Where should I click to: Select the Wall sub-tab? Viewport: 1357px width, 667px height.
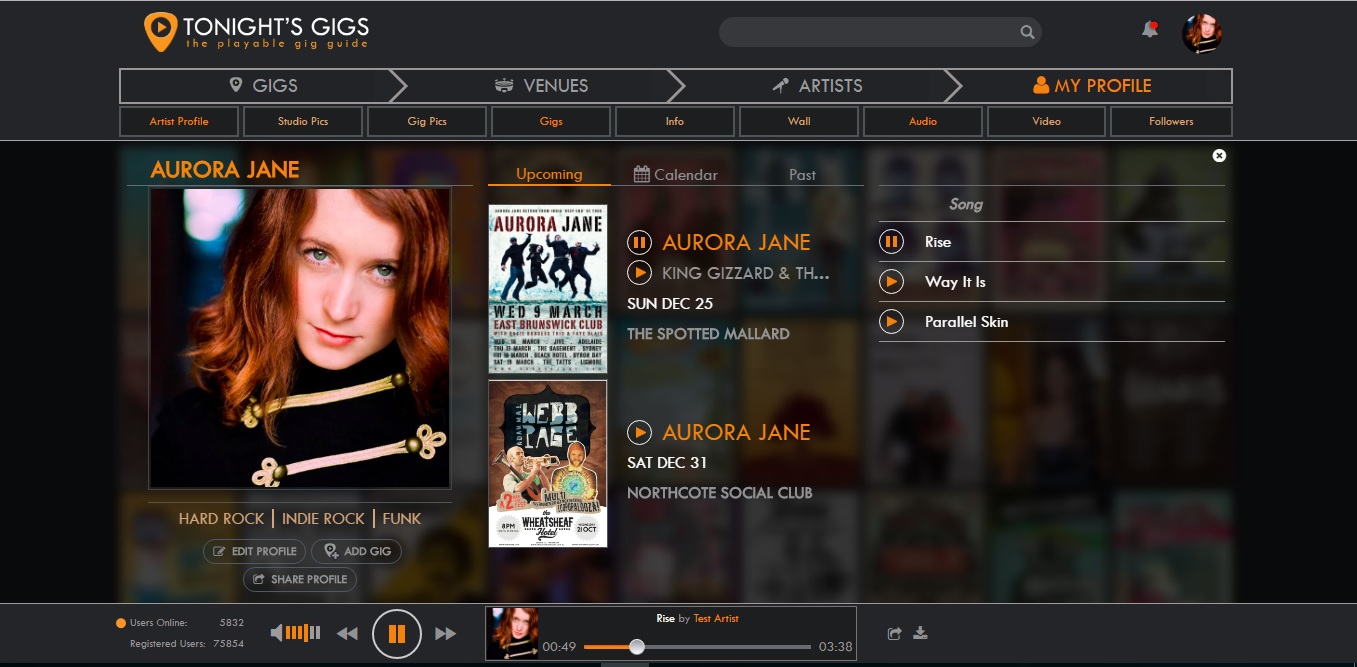click(x=799, y=121)
